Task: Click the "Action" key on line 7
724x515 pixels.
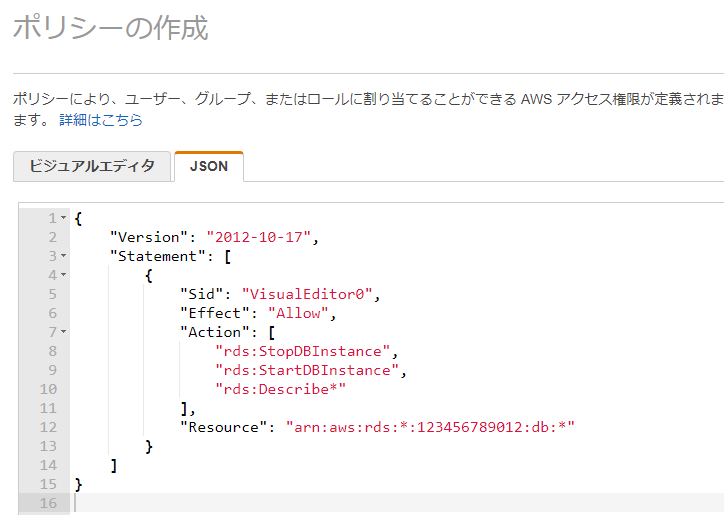Action: coord(215,332)
